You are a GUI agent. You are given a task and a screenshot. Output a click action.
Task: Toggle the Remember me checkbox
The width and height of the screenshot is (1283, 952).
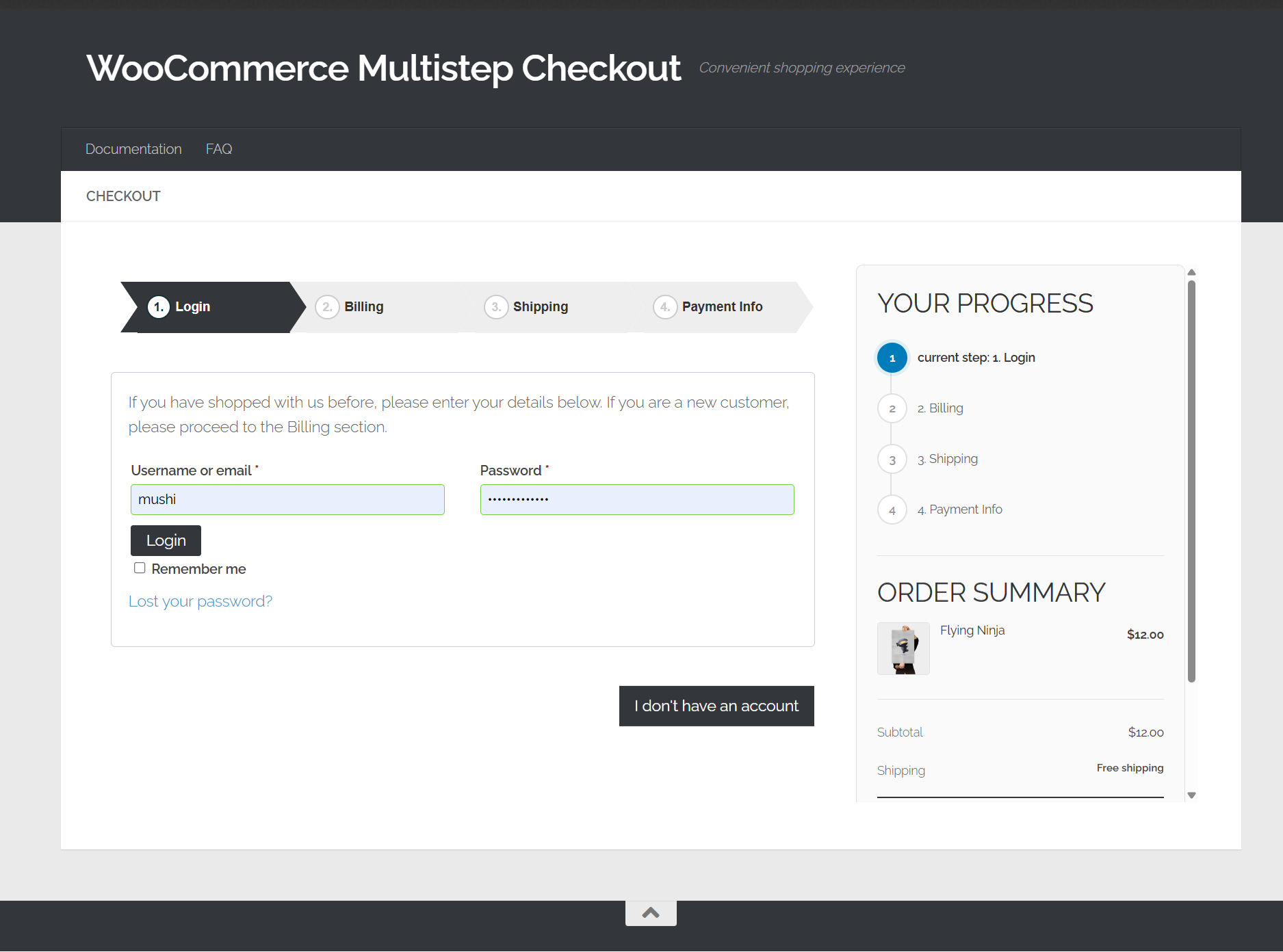[140, 568]
